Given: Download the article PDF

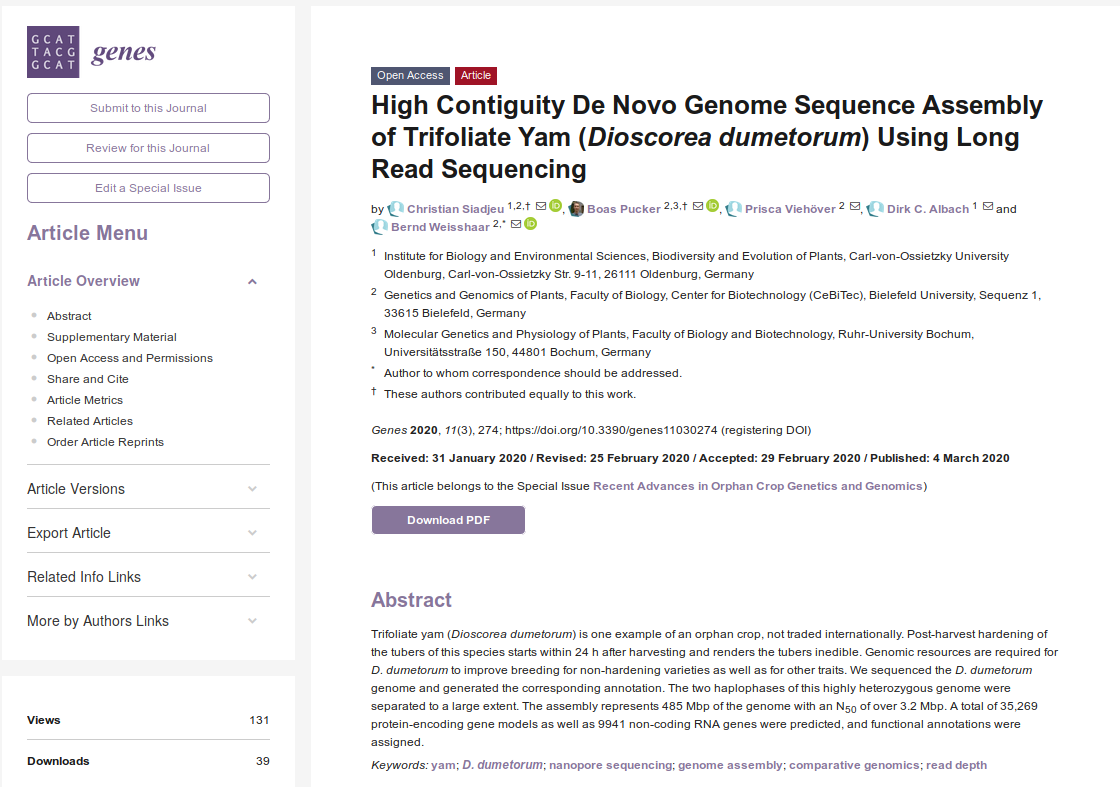Looking at the screenshot, I should click(x=449, y=520).
